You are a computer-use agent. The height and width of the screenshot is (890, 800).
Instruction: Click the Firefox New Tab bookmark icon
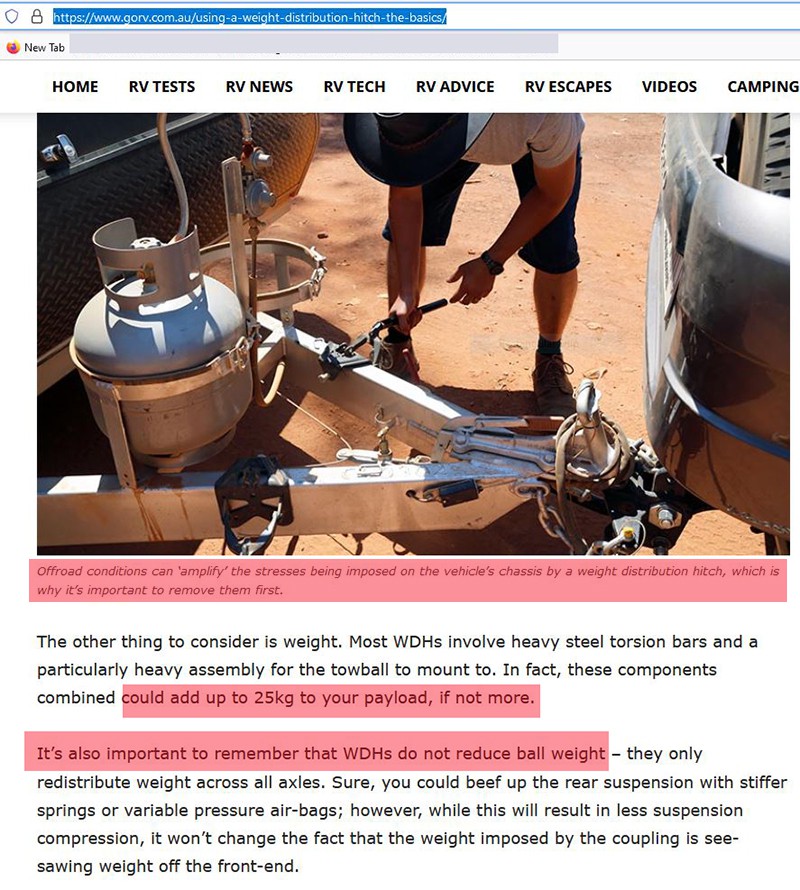(13, 48)
